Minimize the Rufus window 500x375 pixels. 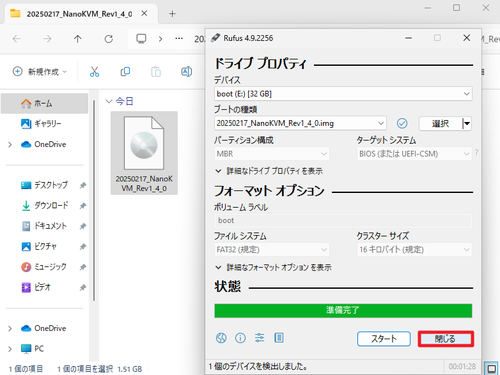pos(408,38)
